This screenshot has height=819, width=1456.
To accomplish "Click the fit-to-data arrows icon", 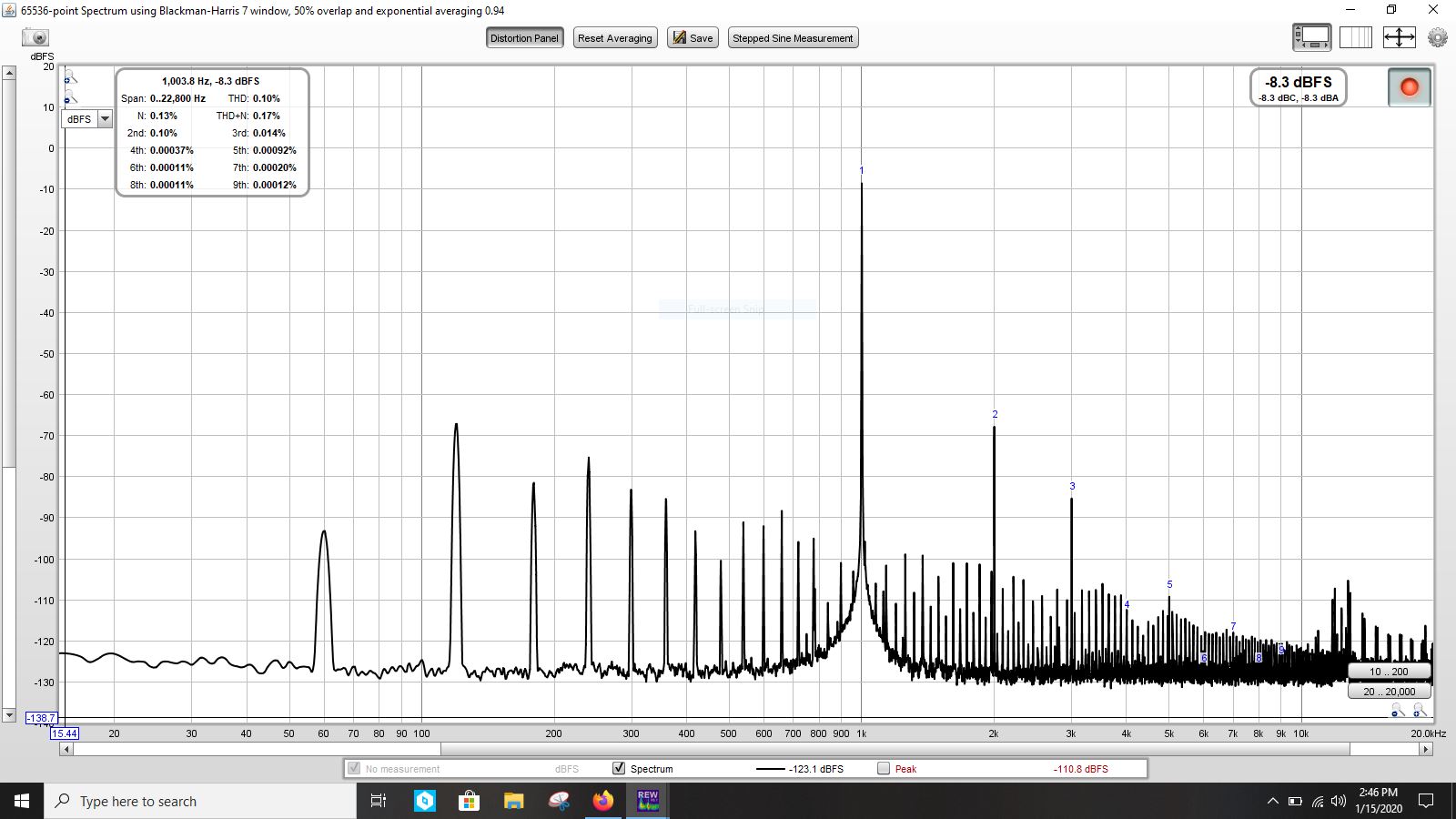I will [x=1399, y=37].
